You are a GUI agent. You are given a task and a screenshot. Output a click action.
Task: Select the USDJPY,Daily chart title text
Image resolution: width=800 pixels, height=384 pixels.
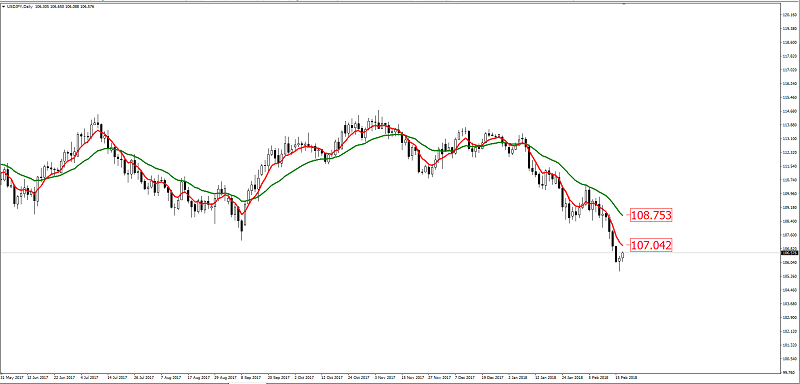click(x=19, y=7)
